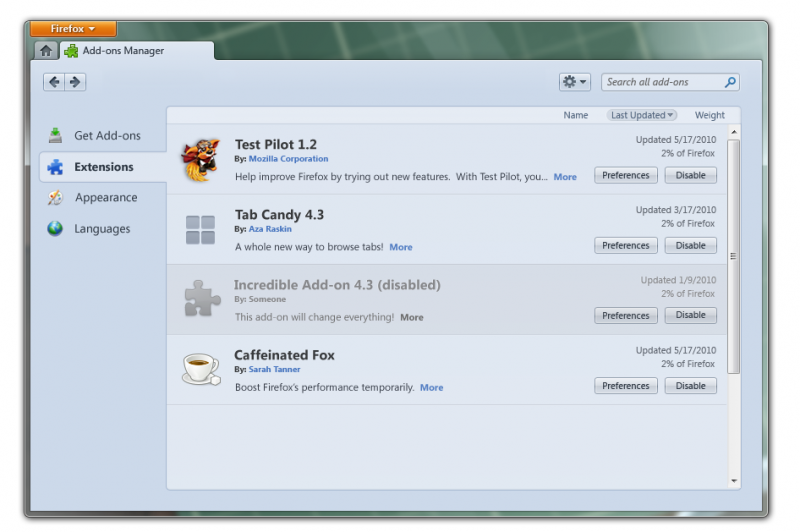Click the Search all add-ons field
Image resolution: width=800 pixels, height=532 pixels.
(x=662, y=82)
